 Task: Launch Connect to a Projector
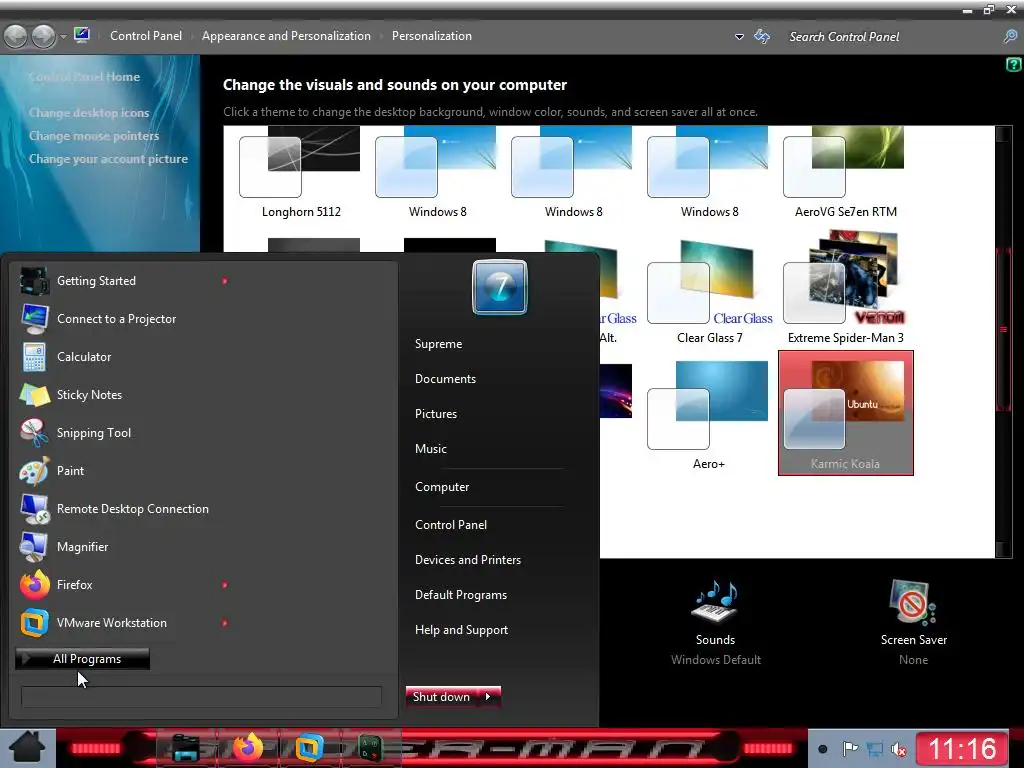coord(121,319)
